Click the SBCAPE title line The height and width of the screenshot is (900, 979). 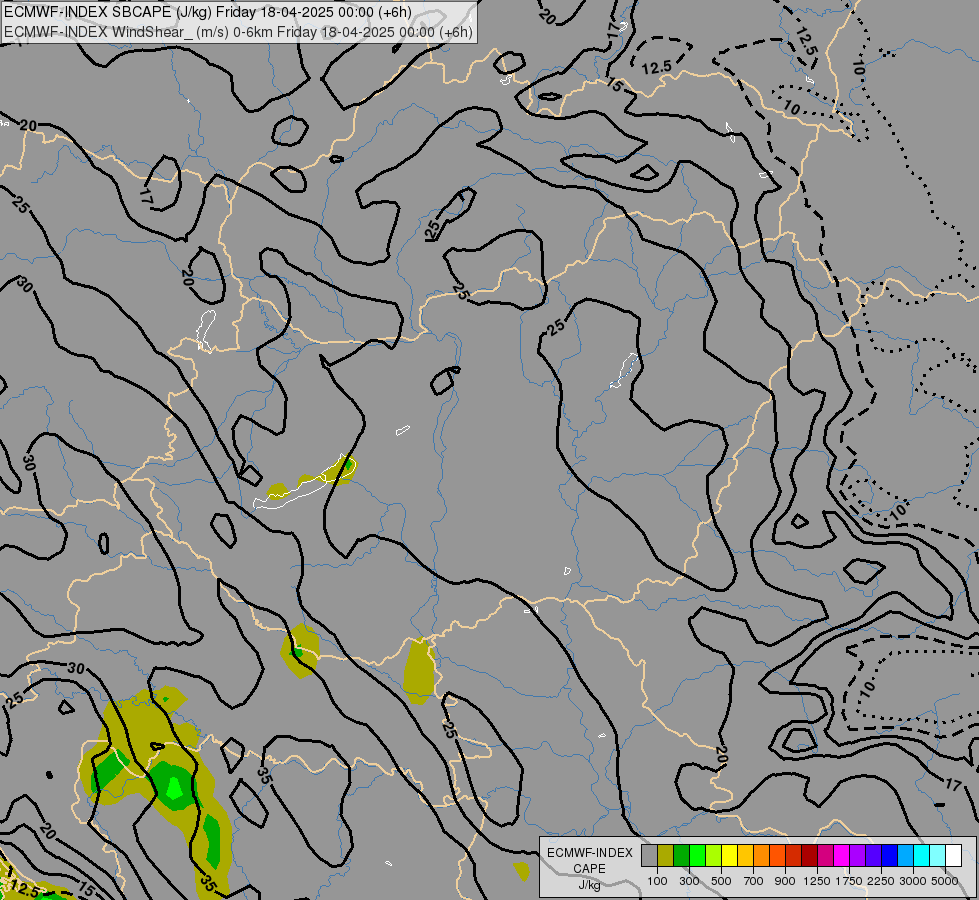(x=207, y=12)
